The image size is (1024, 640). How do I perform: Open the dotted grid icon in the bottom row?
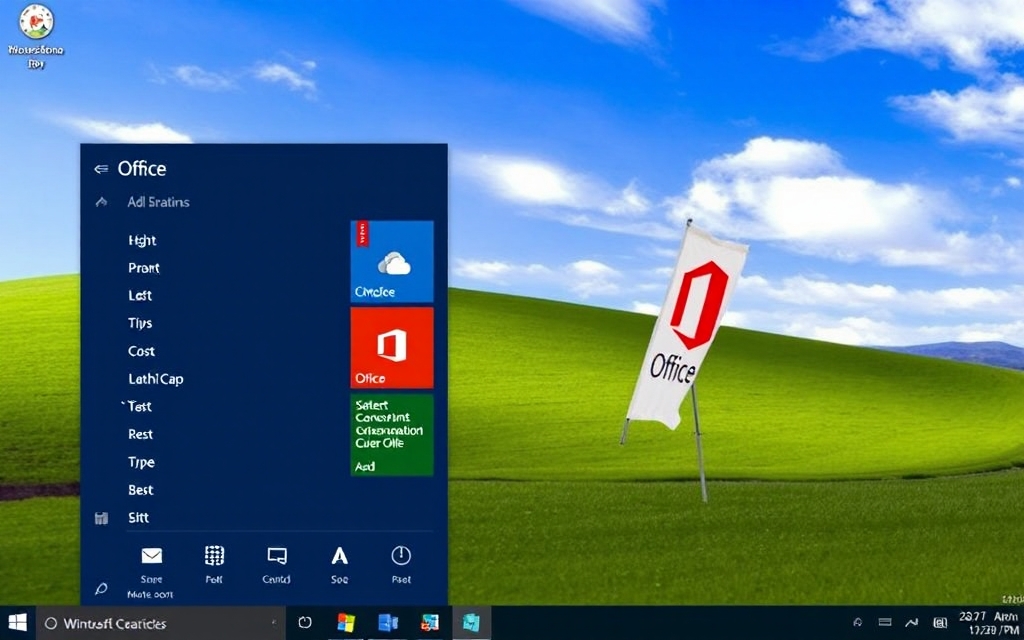pyautogui.click(x=214, y=556)
